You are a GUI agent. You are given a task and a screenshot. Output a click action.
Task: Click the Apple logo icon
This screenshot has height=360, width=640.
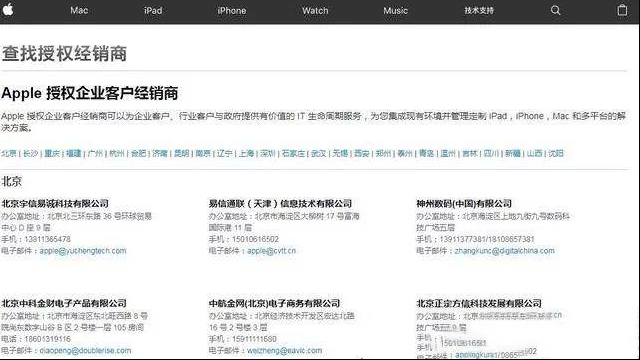(x=8, y=9)
